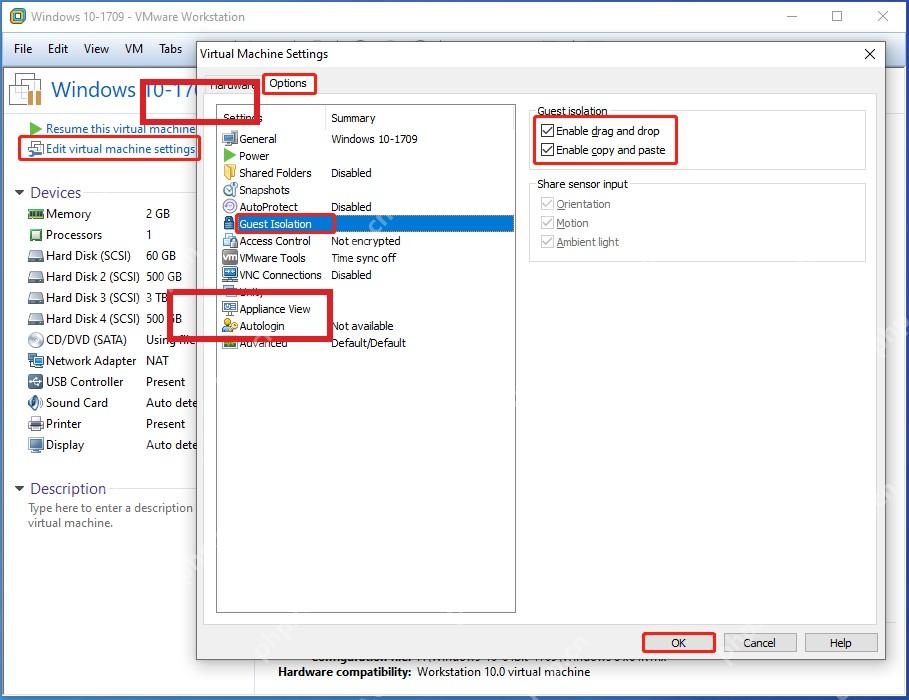This screenshot has height=700, width=909.
Task: Click the green Power arrow icon
Action: 230,155
